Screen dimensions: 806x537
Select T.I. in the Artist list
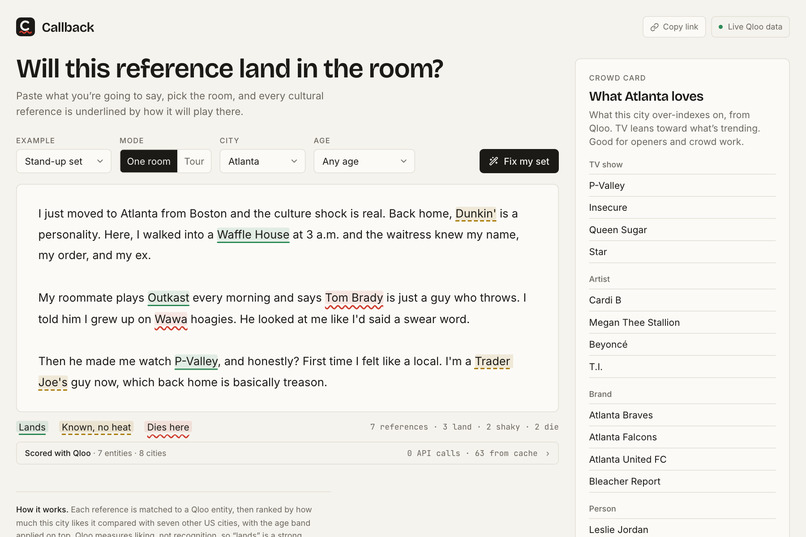tap(682, 366)
